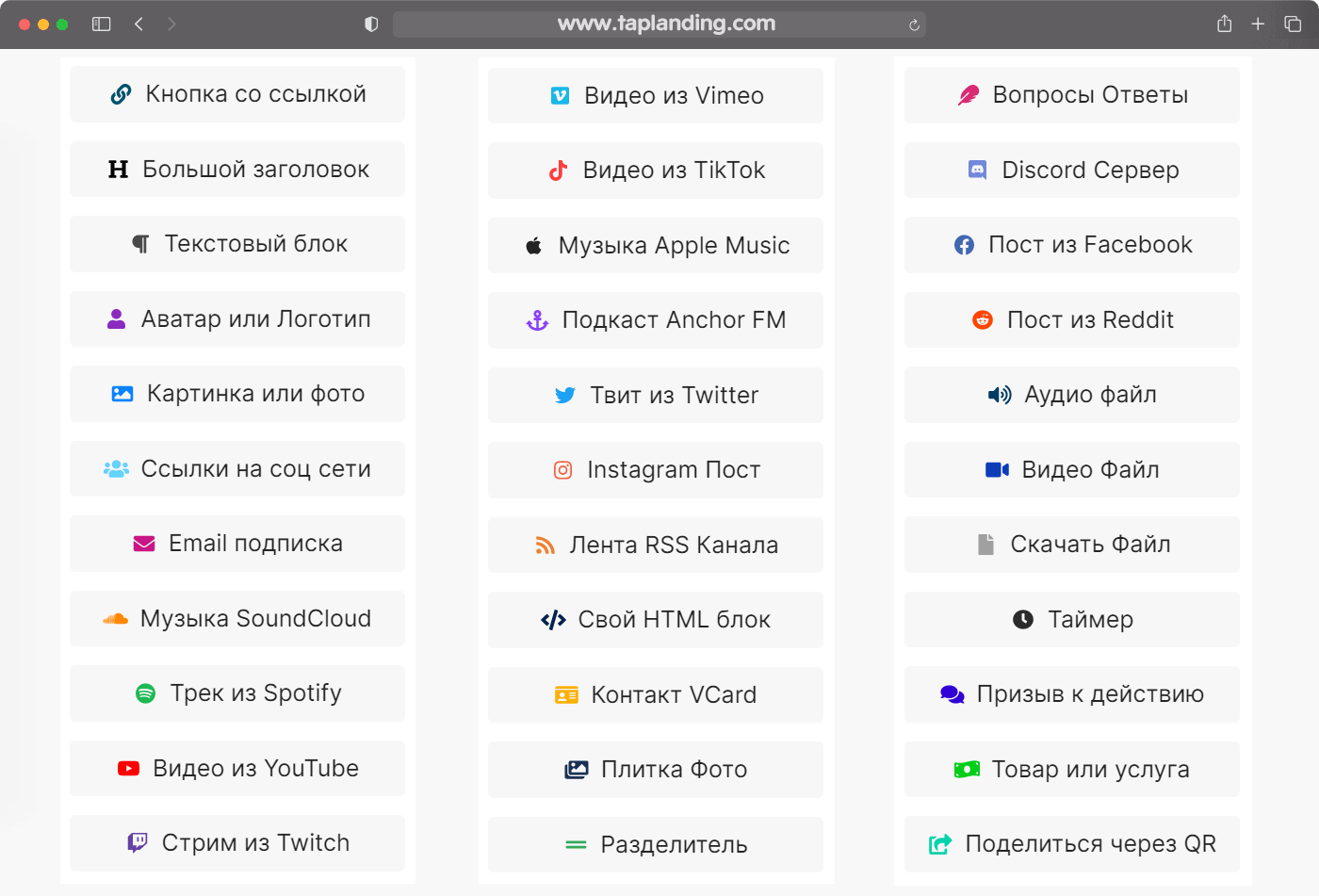This screenshot has width=1319, height=896.
Task: Click the red YouTube play icon
Action: [x=128, y=769]
